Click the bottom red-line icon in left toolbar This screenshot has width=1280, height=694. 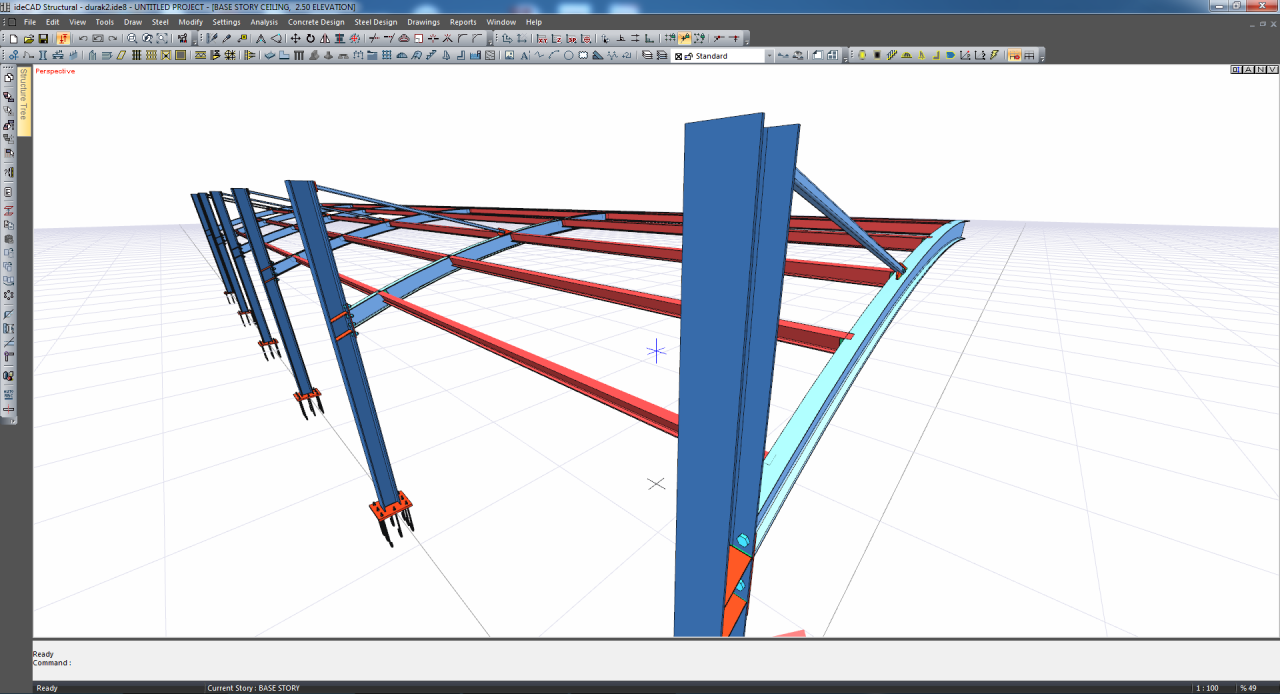point(9,409)
